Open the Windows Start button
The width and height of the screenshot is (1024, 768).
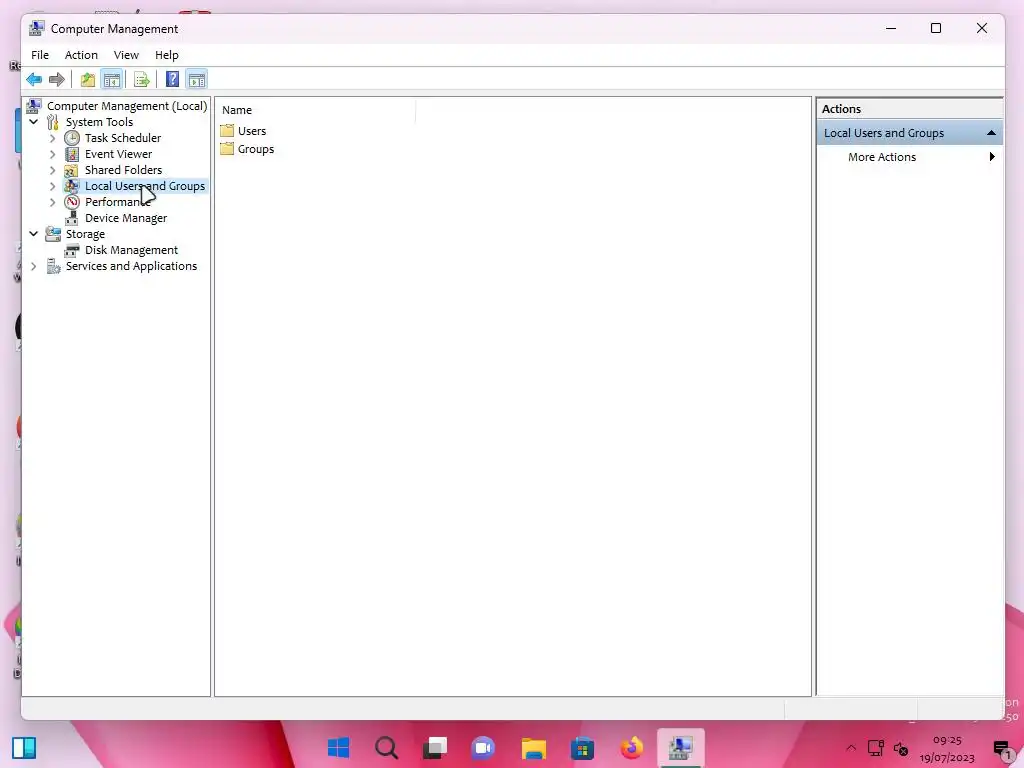(x=338, y=748)
